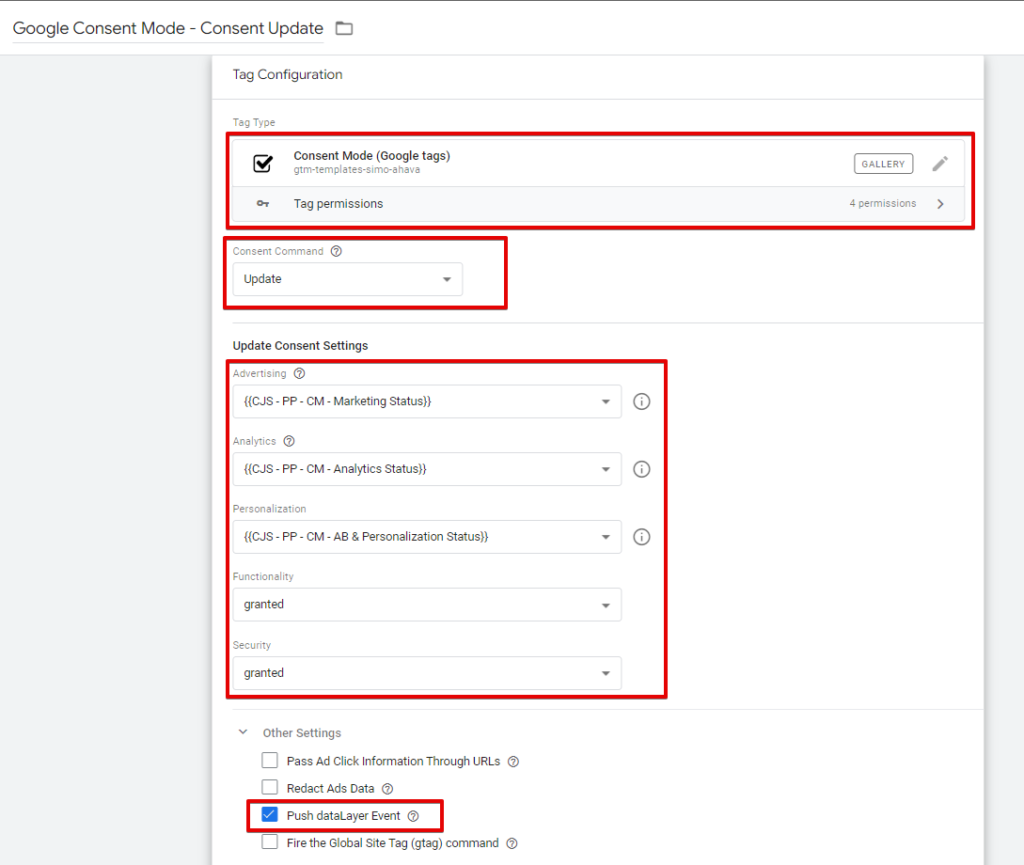Click info icon beside Personalization Status field

pyautogui.click(x=641, y=537)
